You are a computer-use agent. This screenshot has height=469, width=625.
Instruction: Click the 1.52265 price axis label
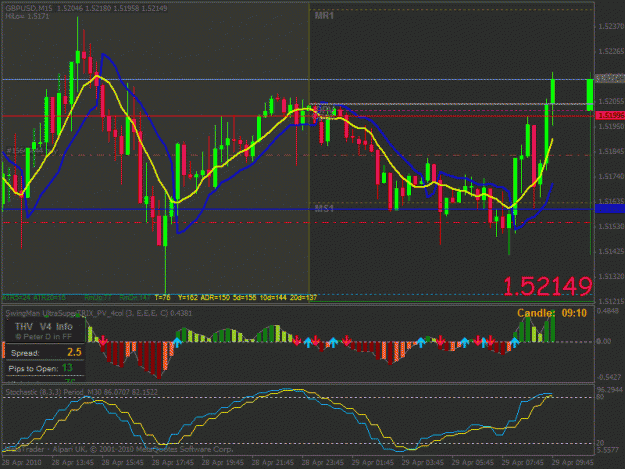tap(611, 51)
